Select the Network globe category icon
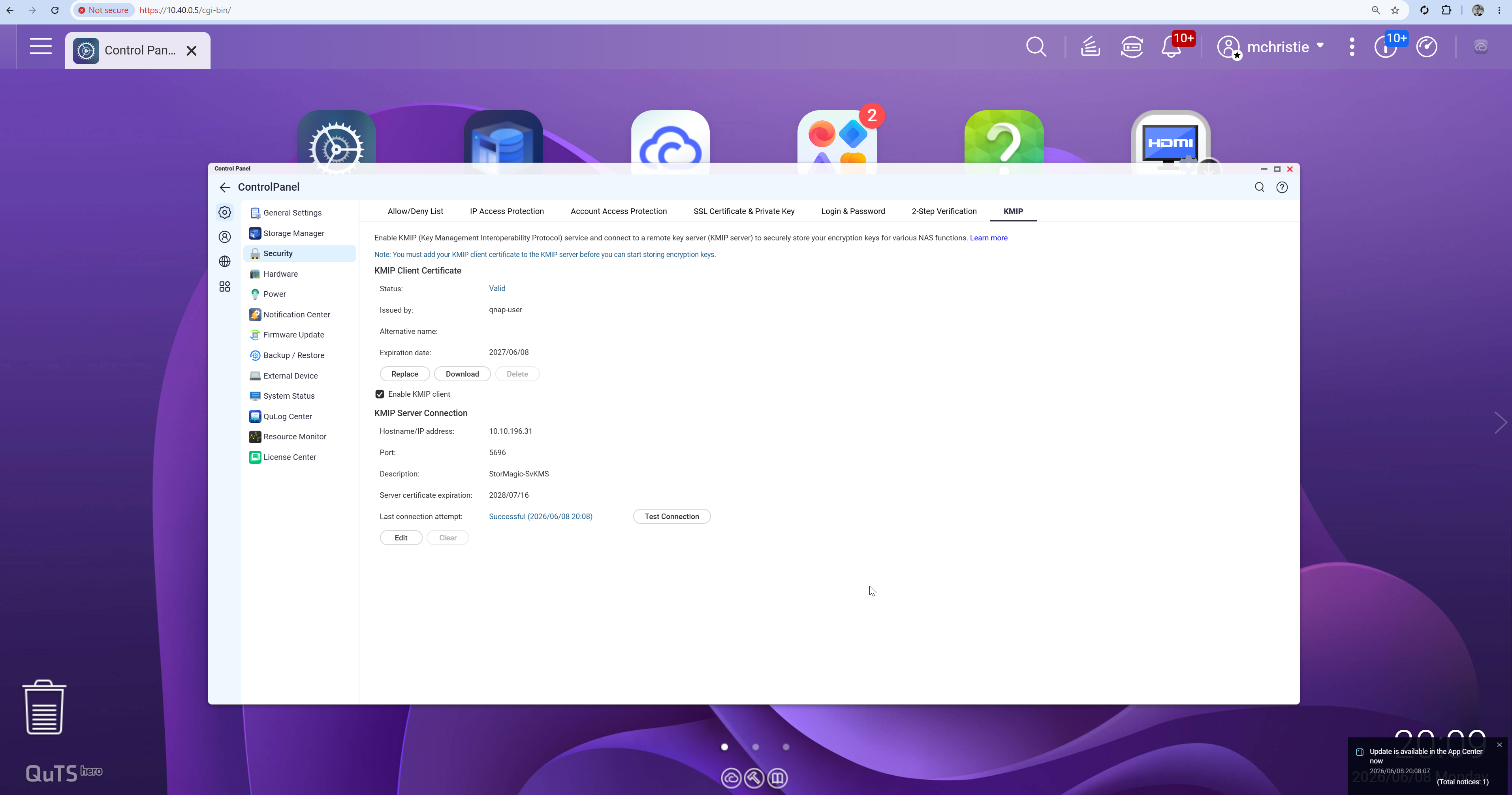Viewport: 1512px width, 795px height. coord(225,262)
